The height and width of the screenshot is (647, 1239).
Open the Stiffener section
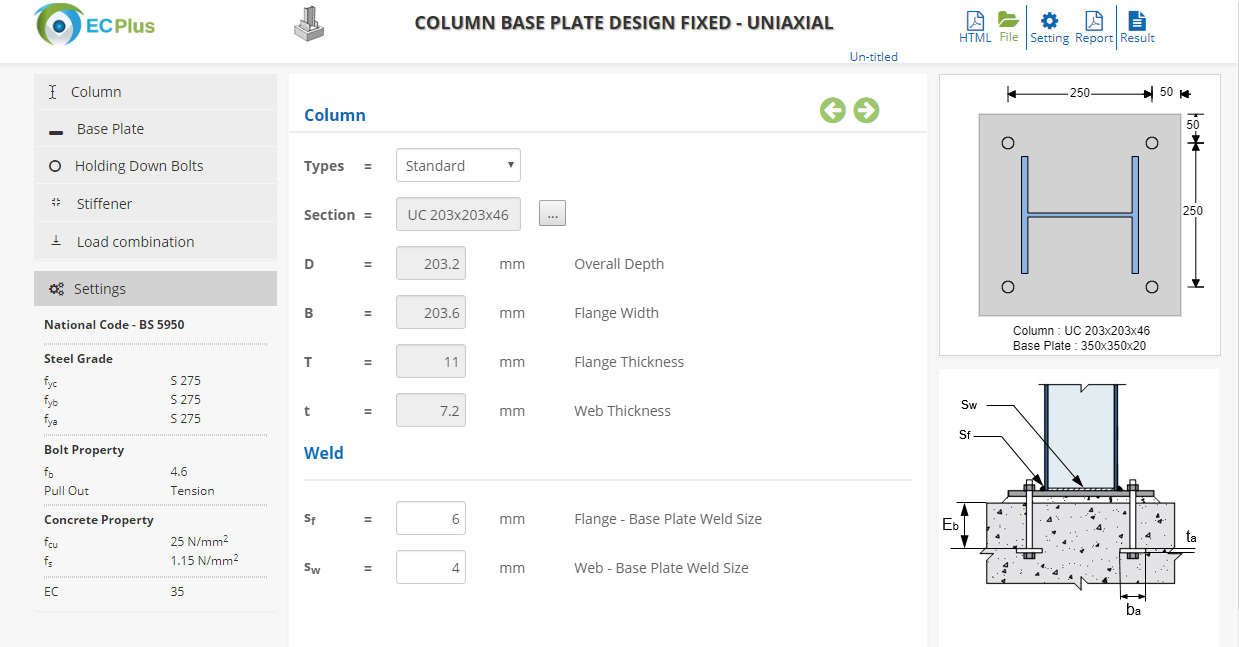[x=155, y=204]
